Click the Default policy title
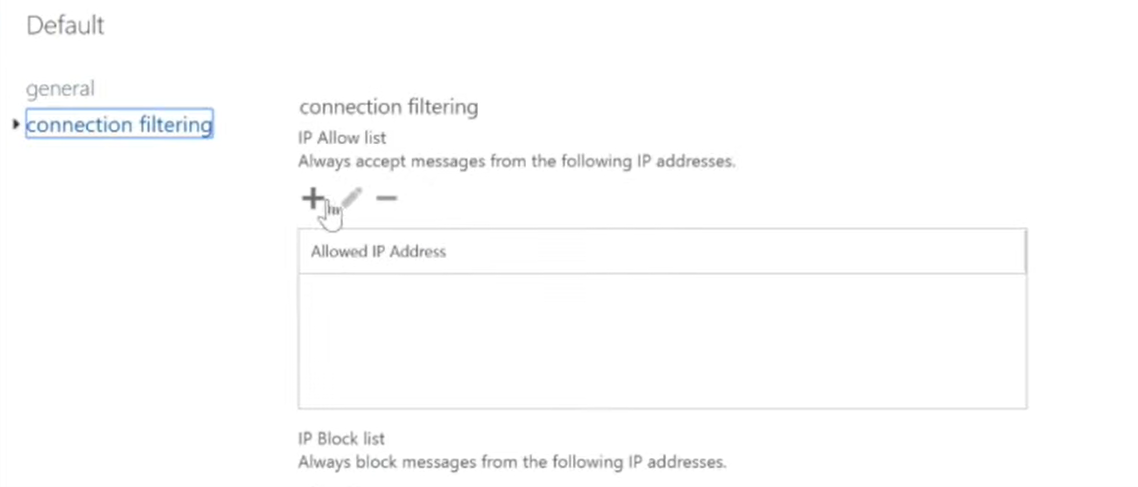The height and width of the screenshot is (487, 1138). coord(65,25)
